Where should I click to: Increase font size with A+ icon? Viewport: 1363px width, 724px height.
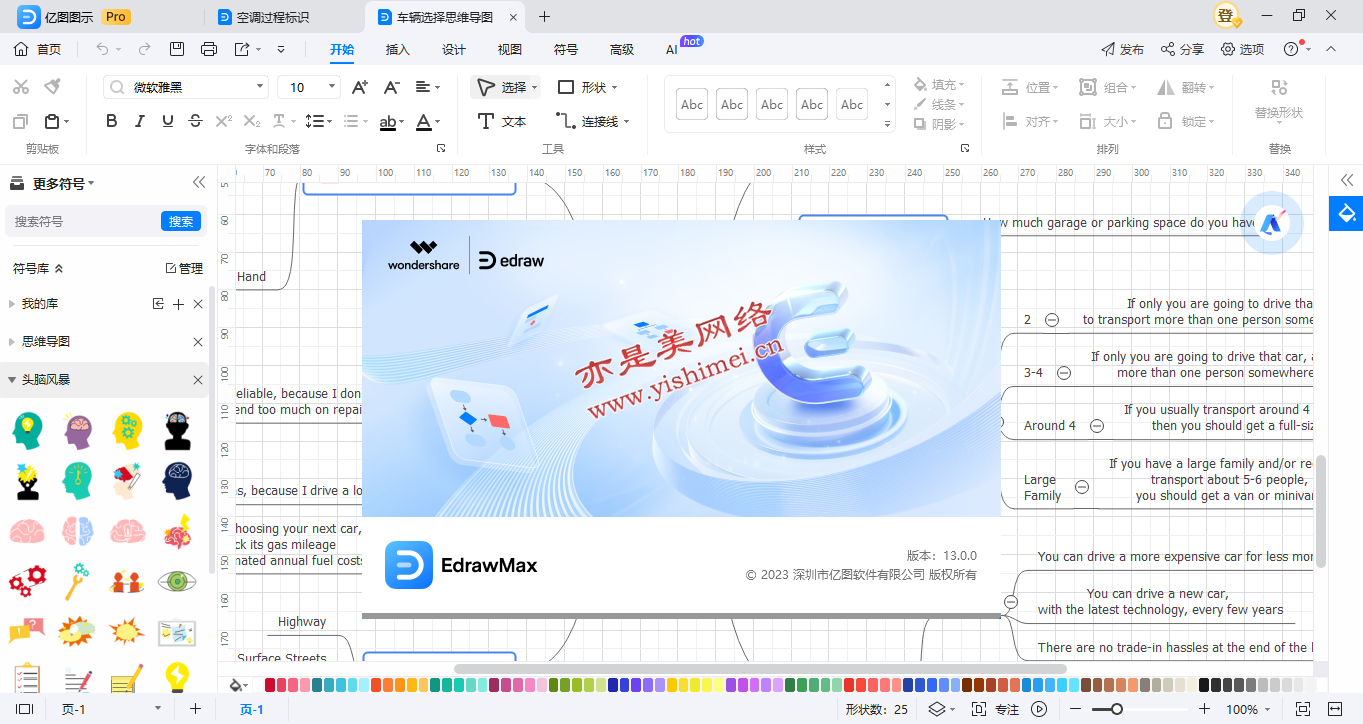[x=360, y=87]
